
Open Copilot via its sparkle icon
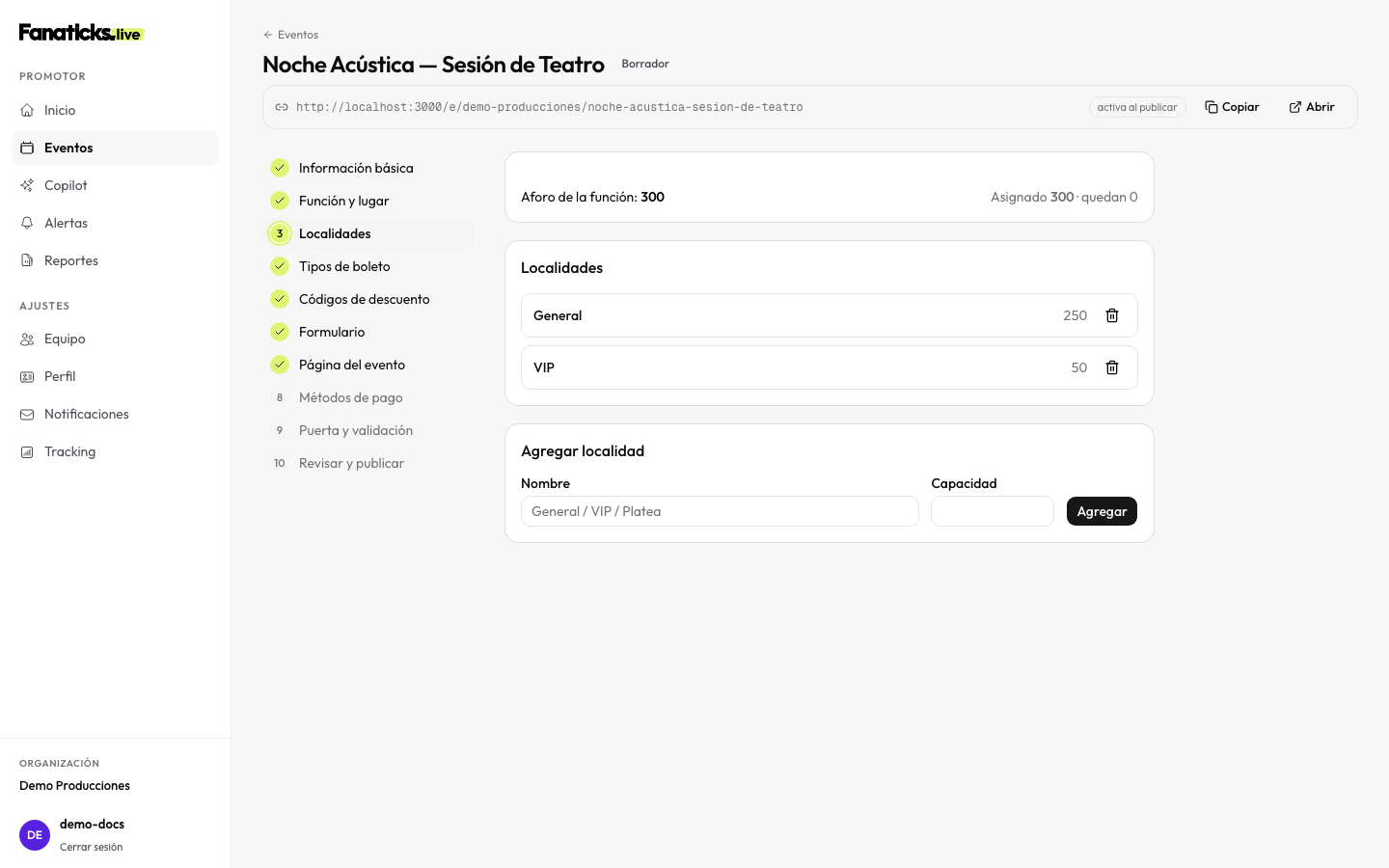pos(27,185)
